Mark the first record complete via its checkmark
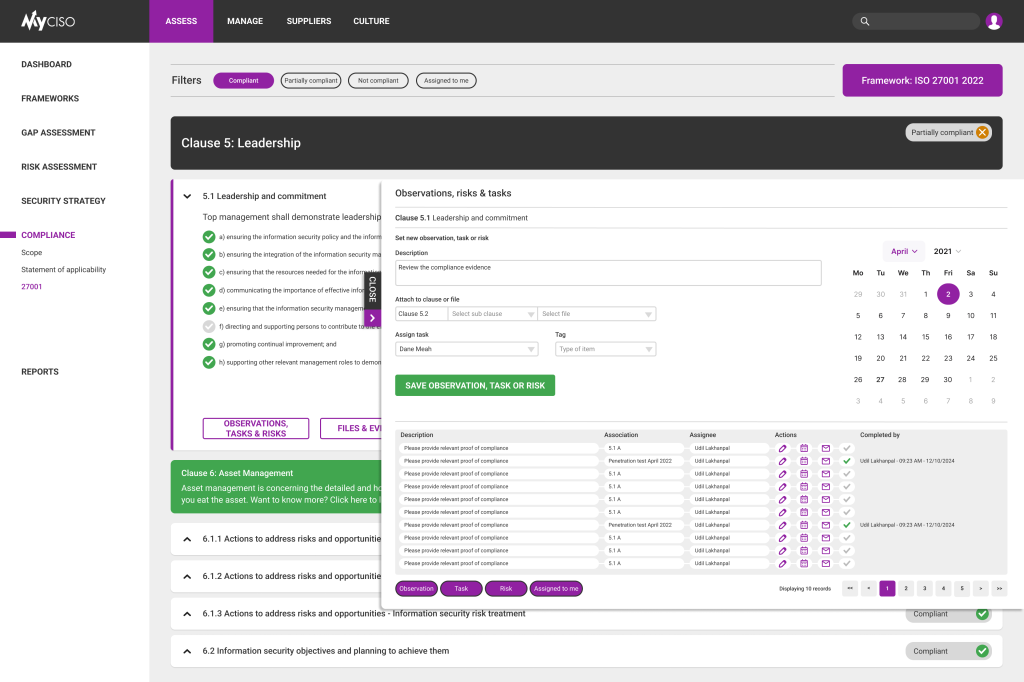The height and width of the screenshot is (682, 1024). pyautogui.click(x=846, y=448)
